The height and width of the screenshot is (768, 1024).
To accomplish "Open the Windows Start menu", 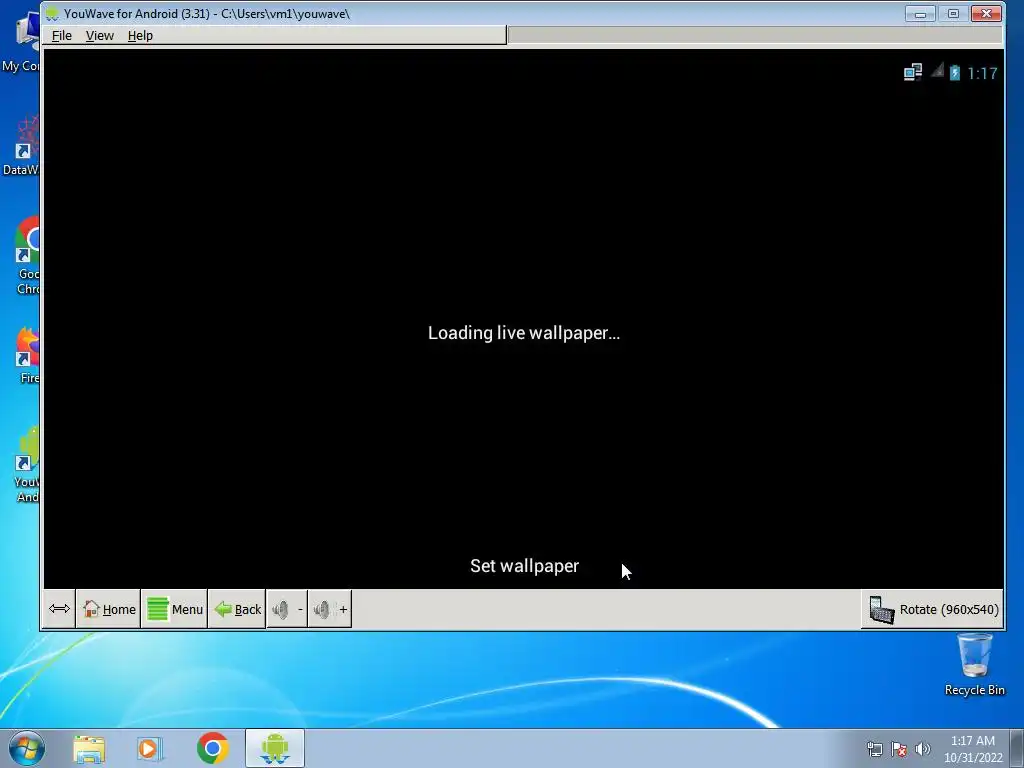I will 27,748.
